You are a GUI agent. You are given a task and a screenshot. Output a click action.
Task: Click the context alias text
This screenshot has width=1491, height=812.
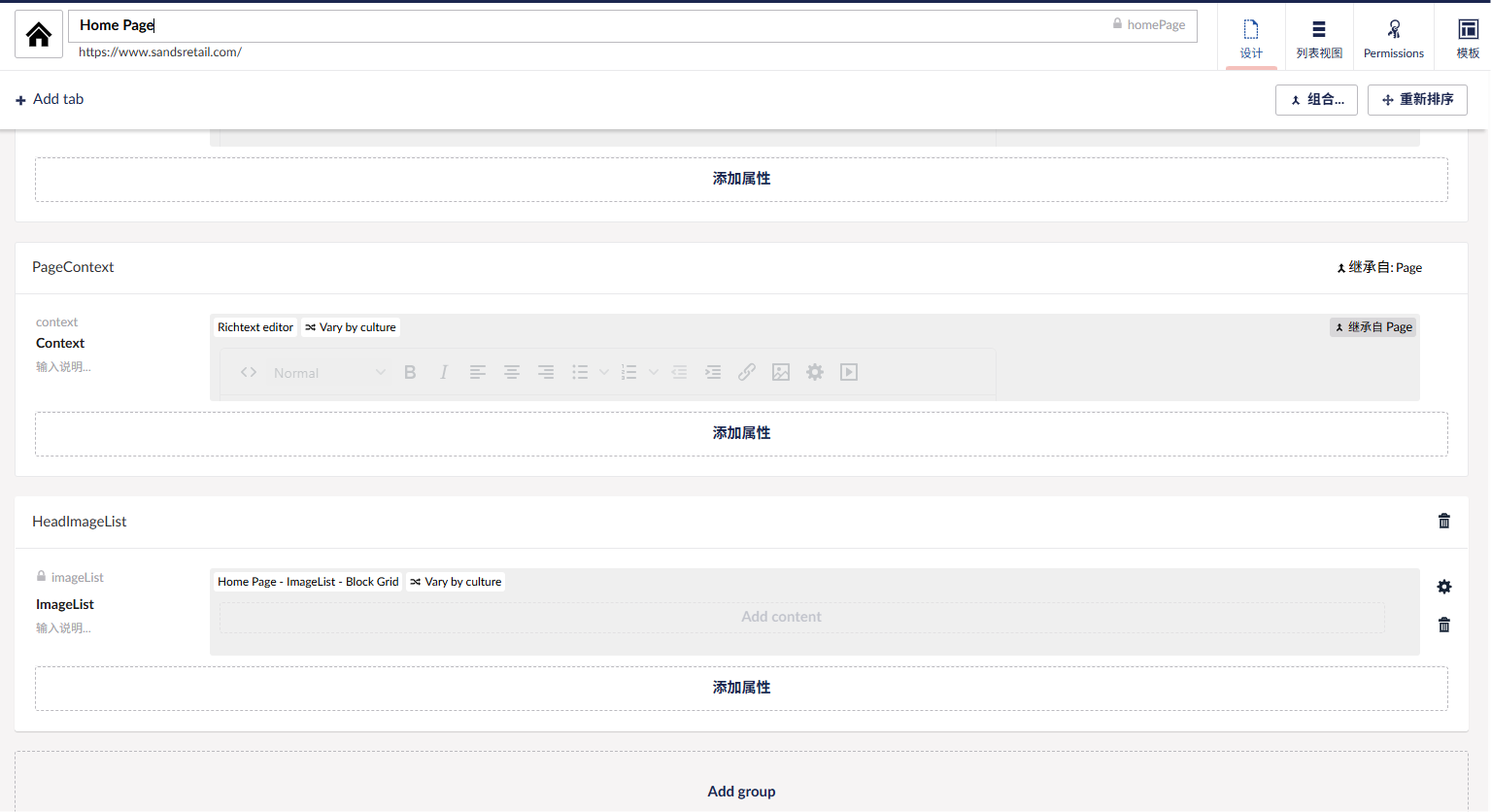coord(56,322)
